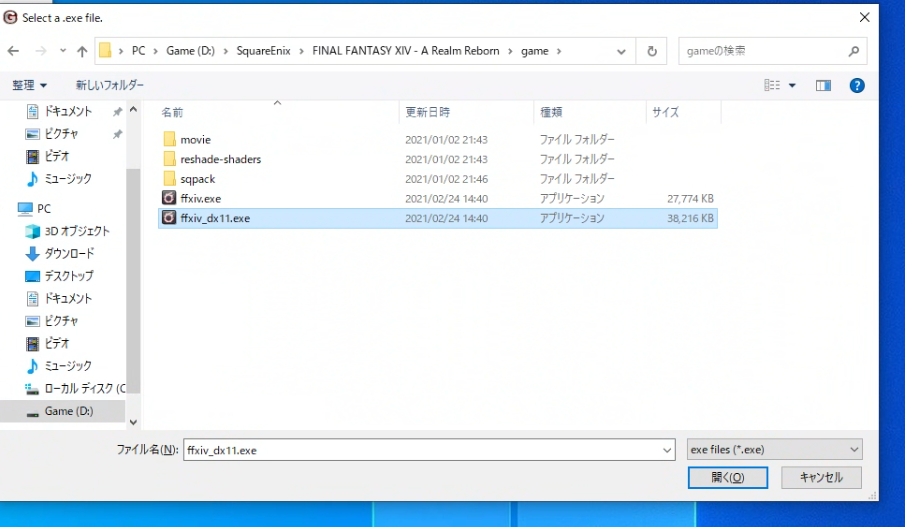Open the exe files (*.exe) filter dropdown
This screenshot has height=527, width=905.
pos(775,449)
